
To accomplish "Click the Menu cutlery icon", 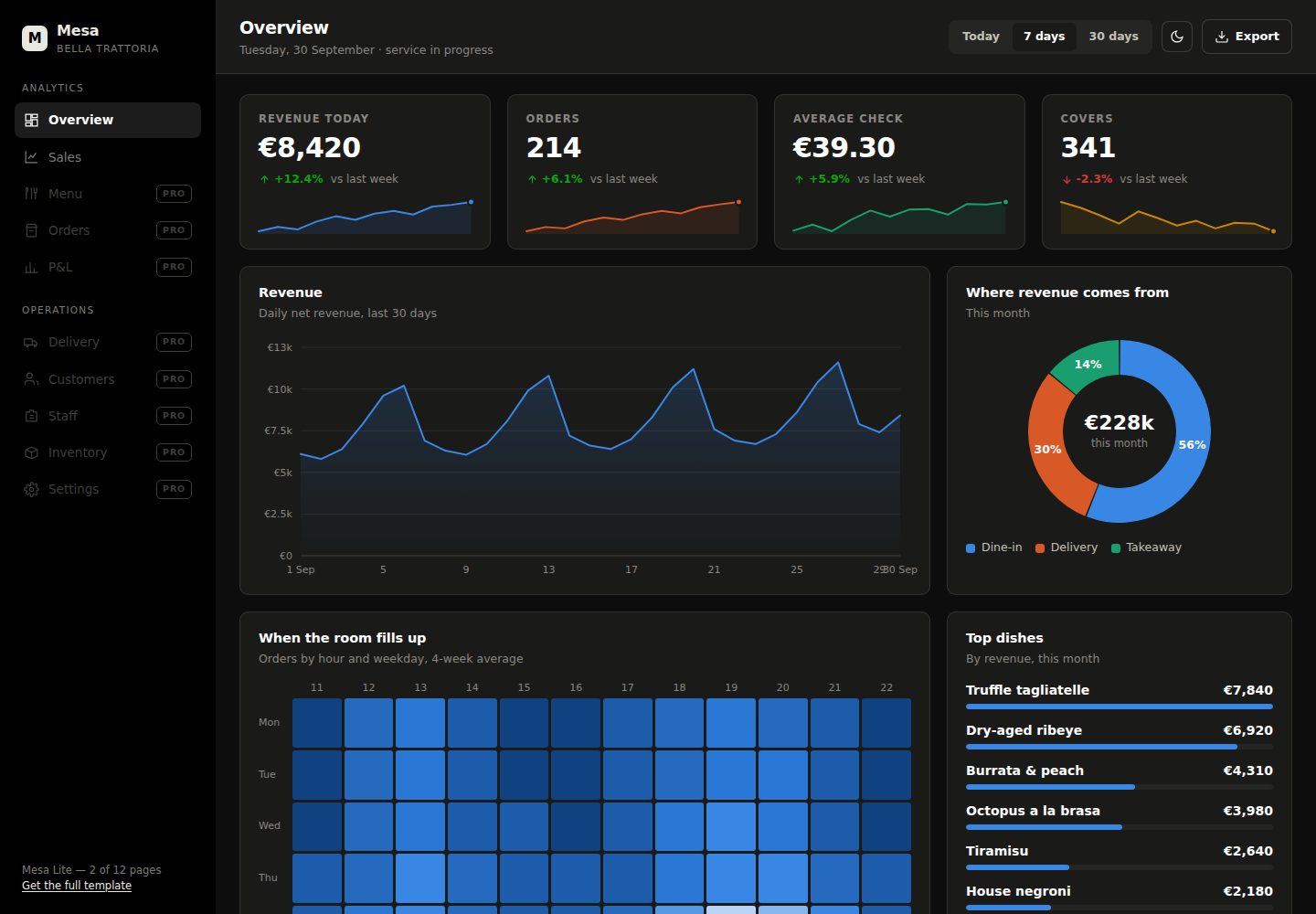I will (31, 194).
